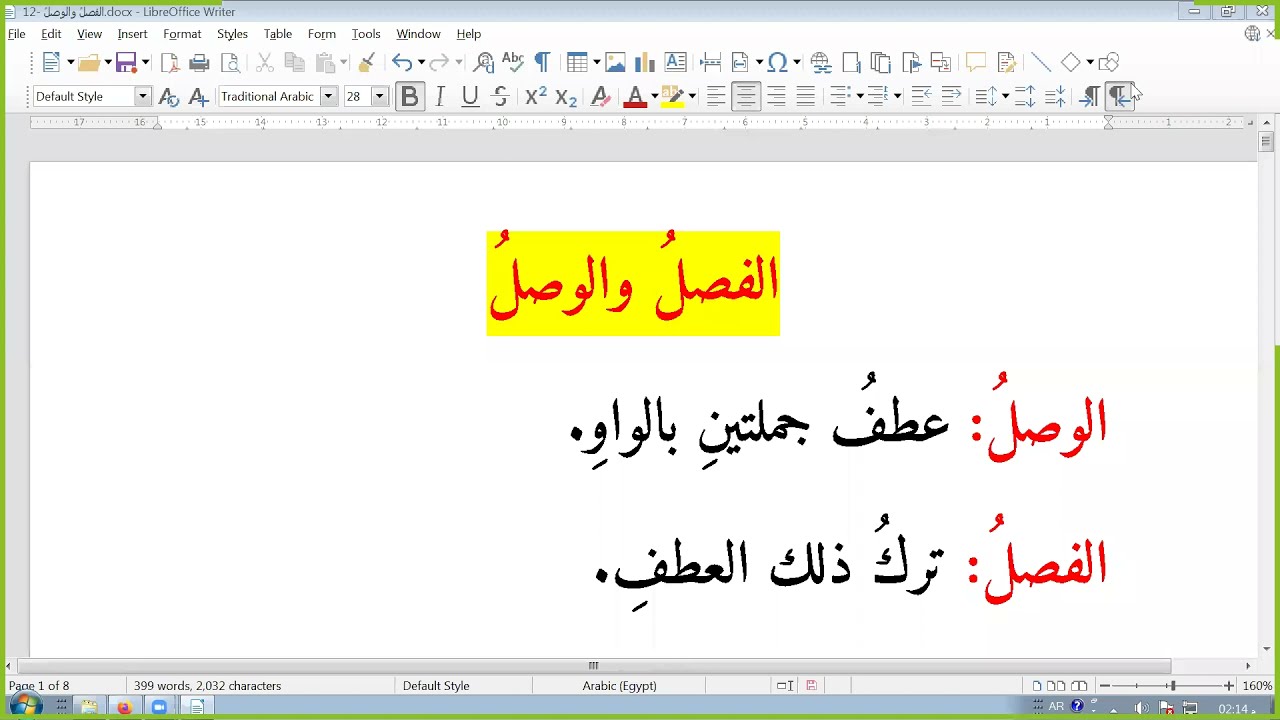Toggle formatting marks with the pilcrow icon
This screenshot has height=720, width=1280.
(542, 63)
